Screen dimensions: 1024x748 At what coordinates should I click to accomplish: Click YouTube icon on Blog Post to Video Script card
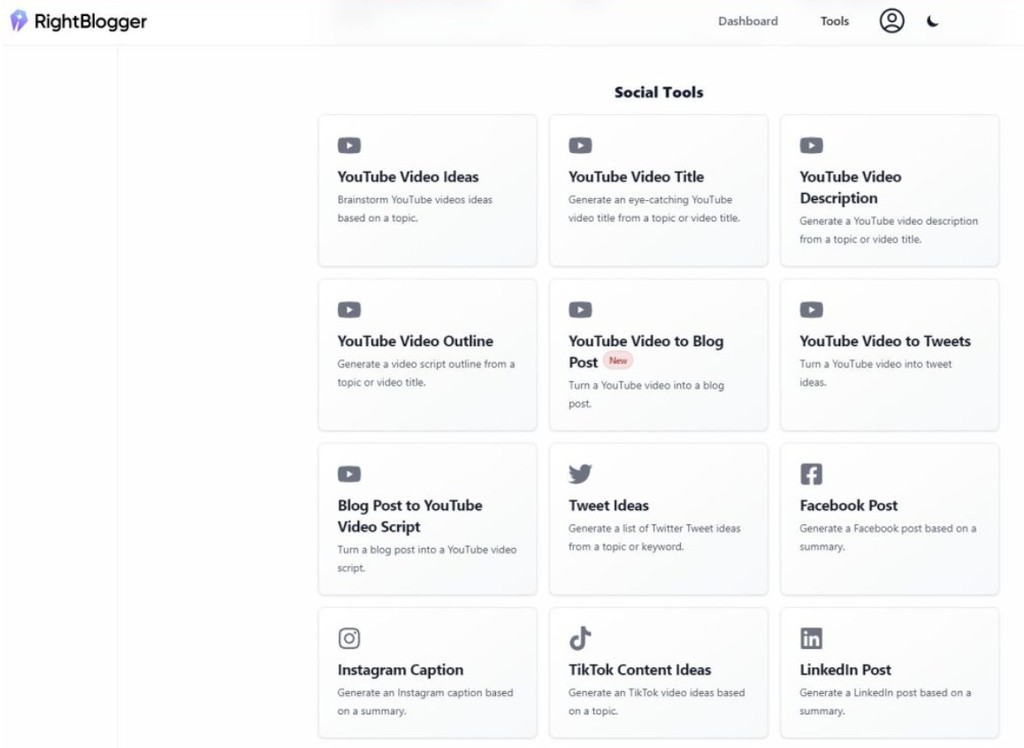(349, 474)
